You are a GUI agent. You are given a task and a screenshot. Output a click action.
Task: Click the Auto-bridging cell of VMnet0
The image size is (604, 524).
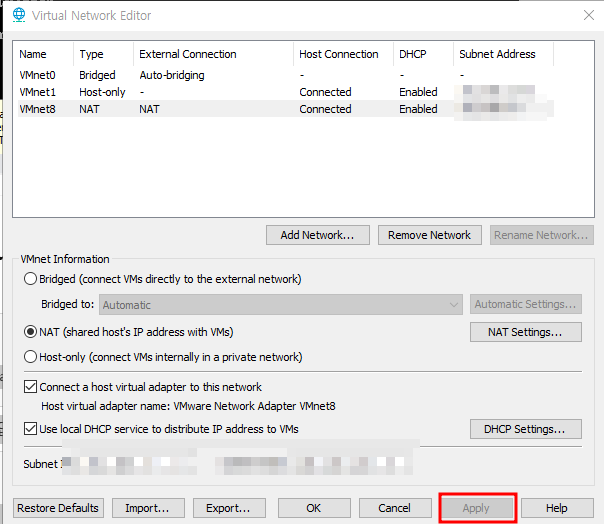tap(172, 75)
